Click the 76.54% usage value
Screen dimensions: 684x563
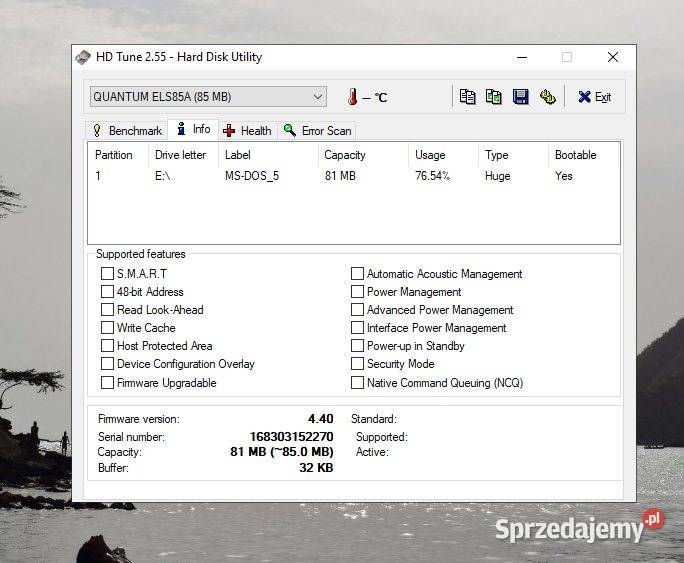pos(432,176)
